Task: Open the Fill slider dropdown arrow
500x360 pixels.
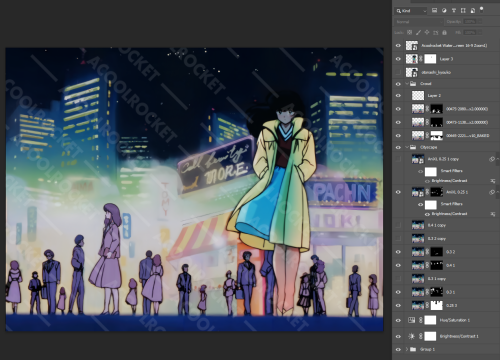Action: pos(480,32)
